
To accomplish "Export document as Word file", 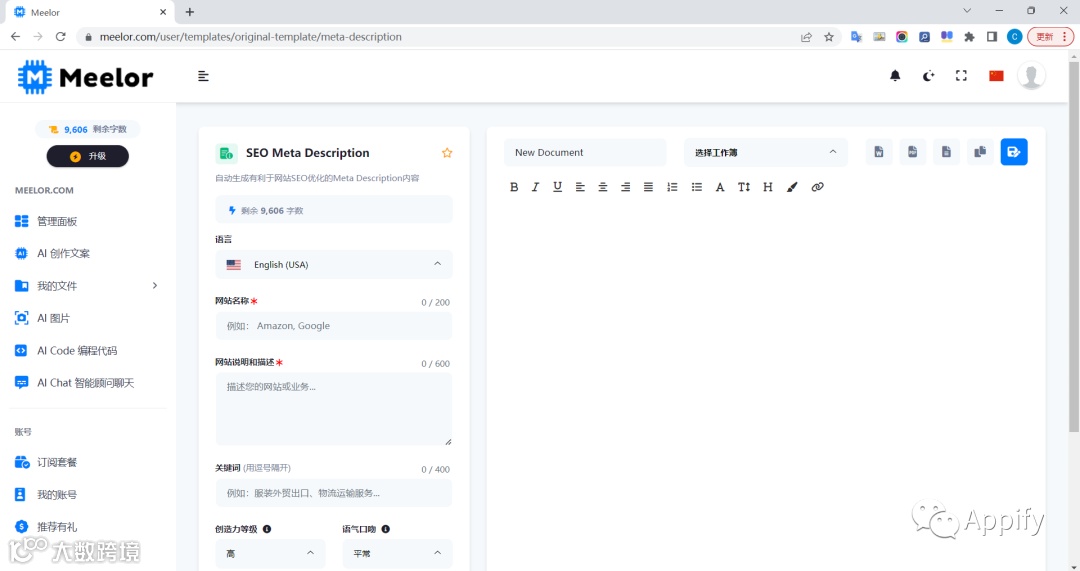I will tap(879, 152).
